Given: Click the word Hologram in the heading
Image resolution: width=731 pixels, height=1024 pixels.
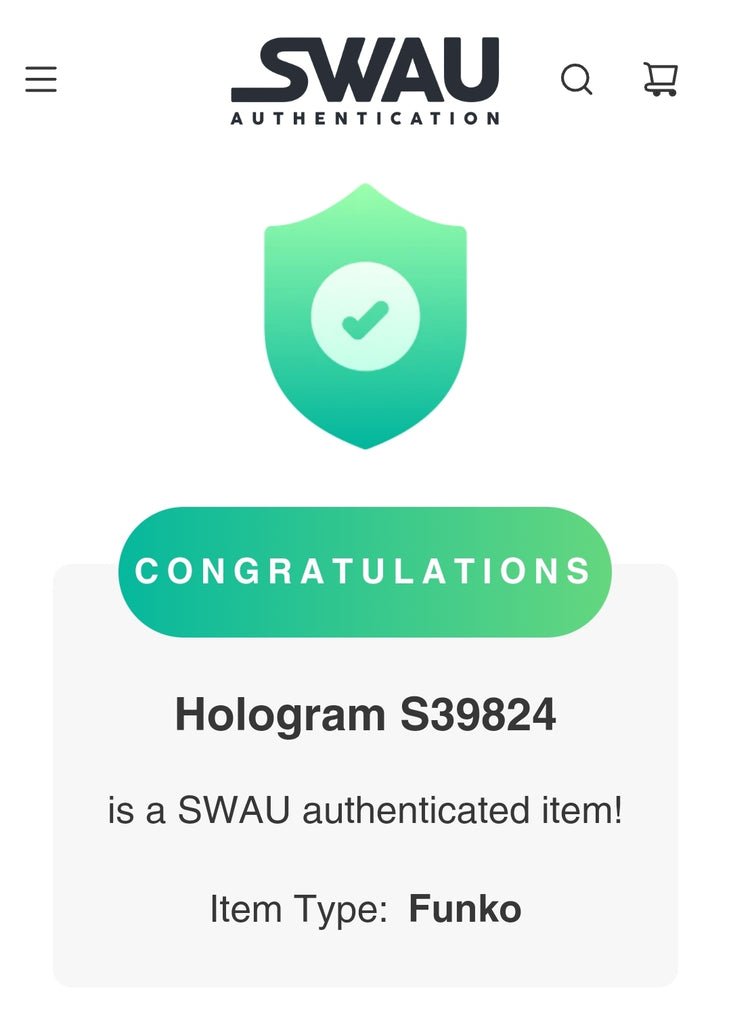Looking at the screenshot, I should pos(280,716).
